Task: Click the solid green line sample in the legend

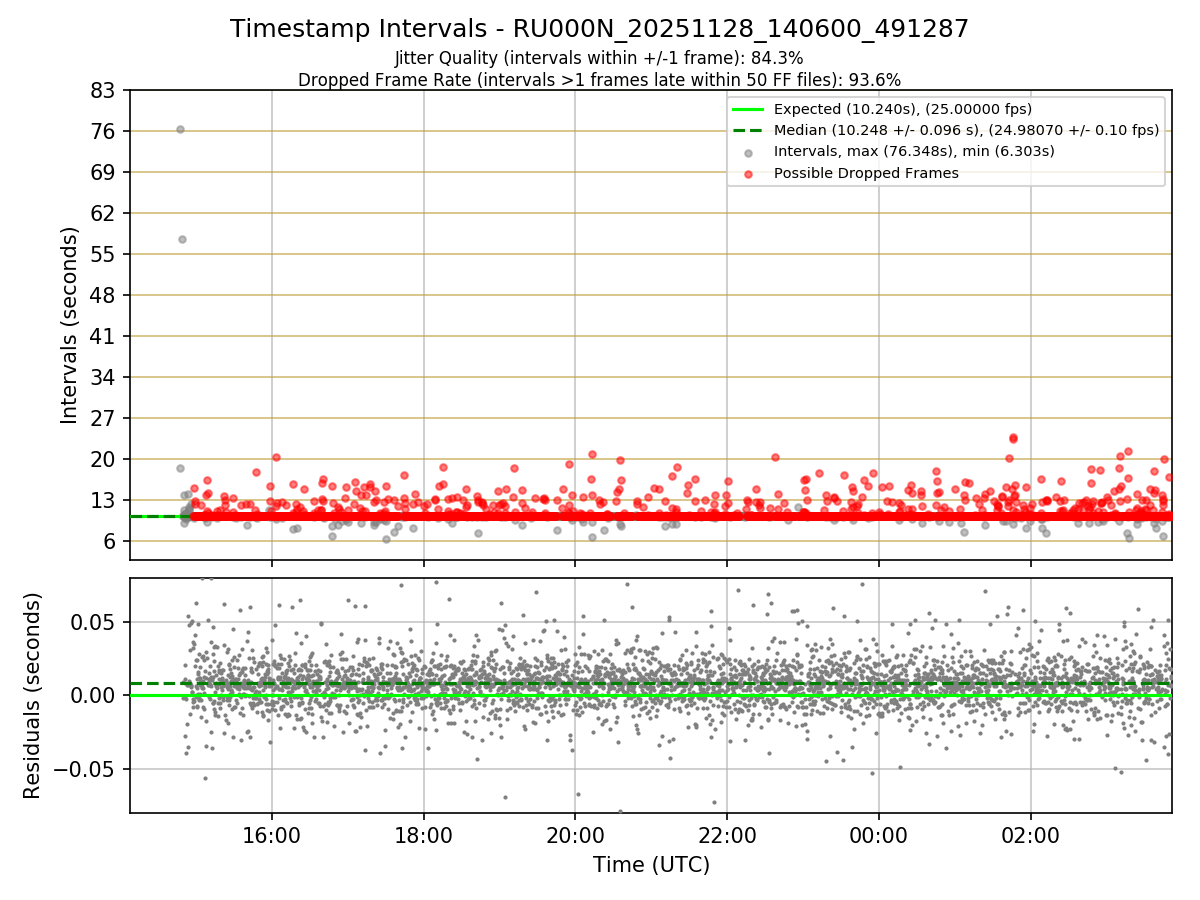Action: [x=749, y=109]
